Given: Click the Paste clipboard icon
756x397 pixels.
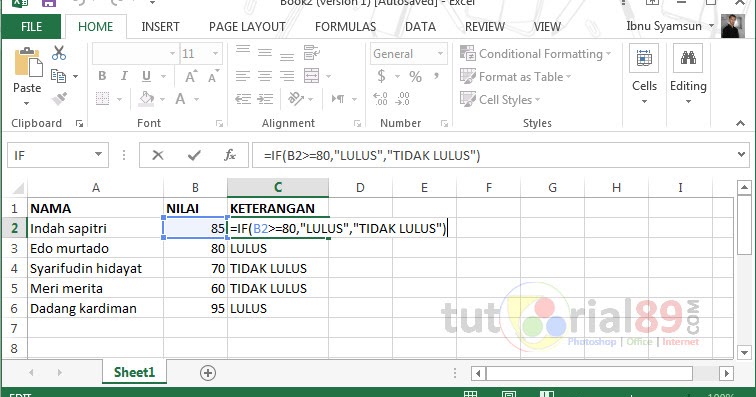Looking at the screenshot, I should [27, 63].
